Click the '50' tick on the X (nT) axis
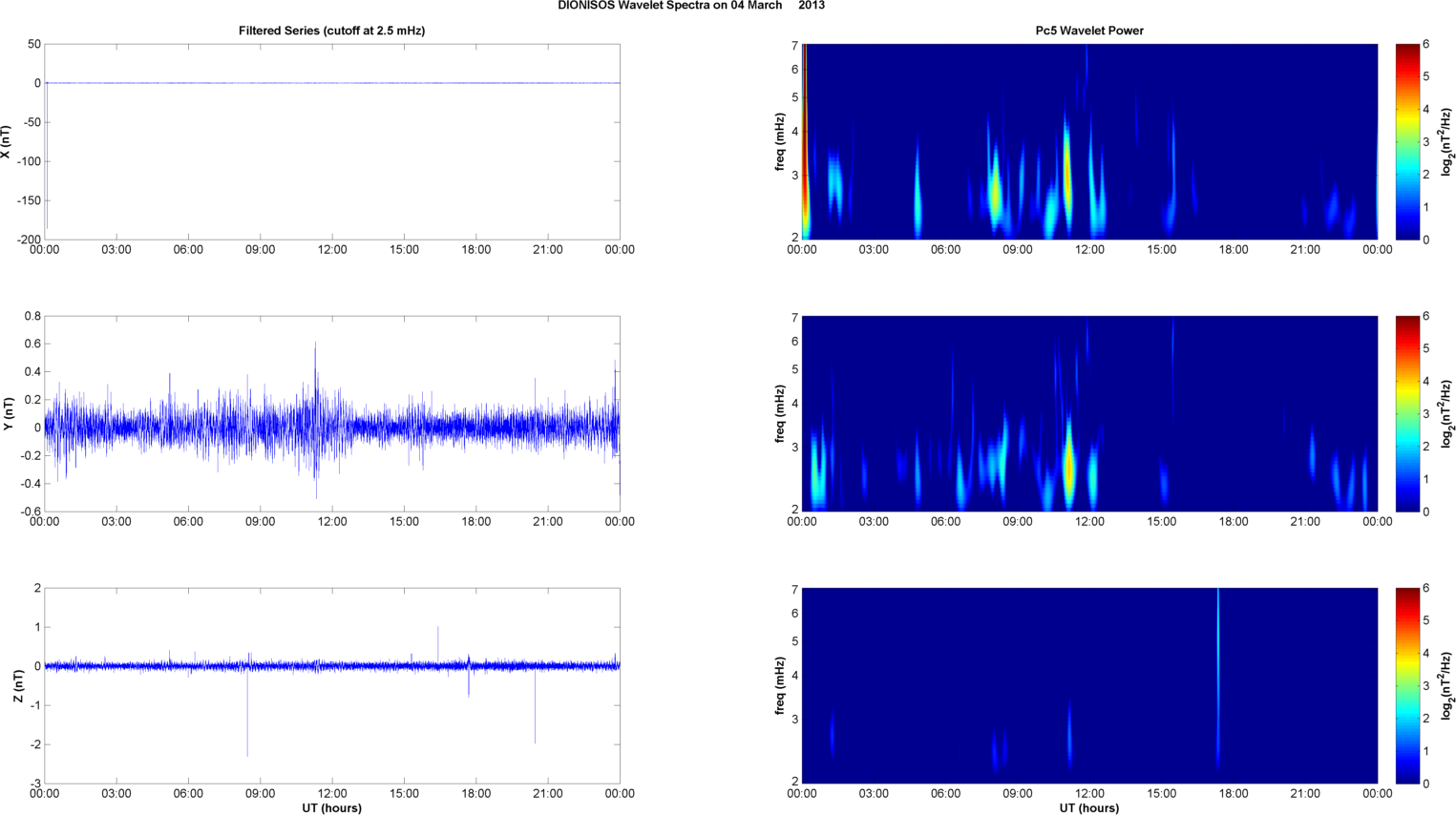Viewport: 1456px width, 815px height. point(34,44)
